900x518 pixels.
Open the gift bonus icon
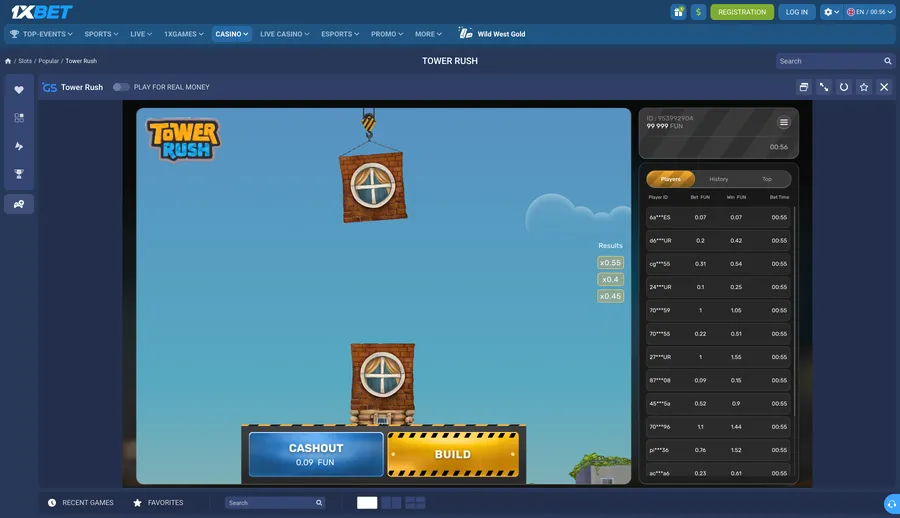pos(678,11)
